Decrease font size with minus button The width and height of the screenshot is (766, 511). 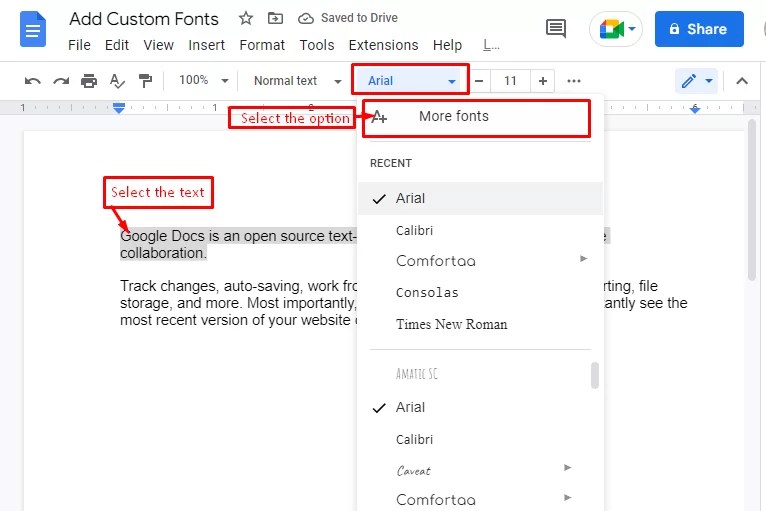pyautogui.click(x=479, y=81)
